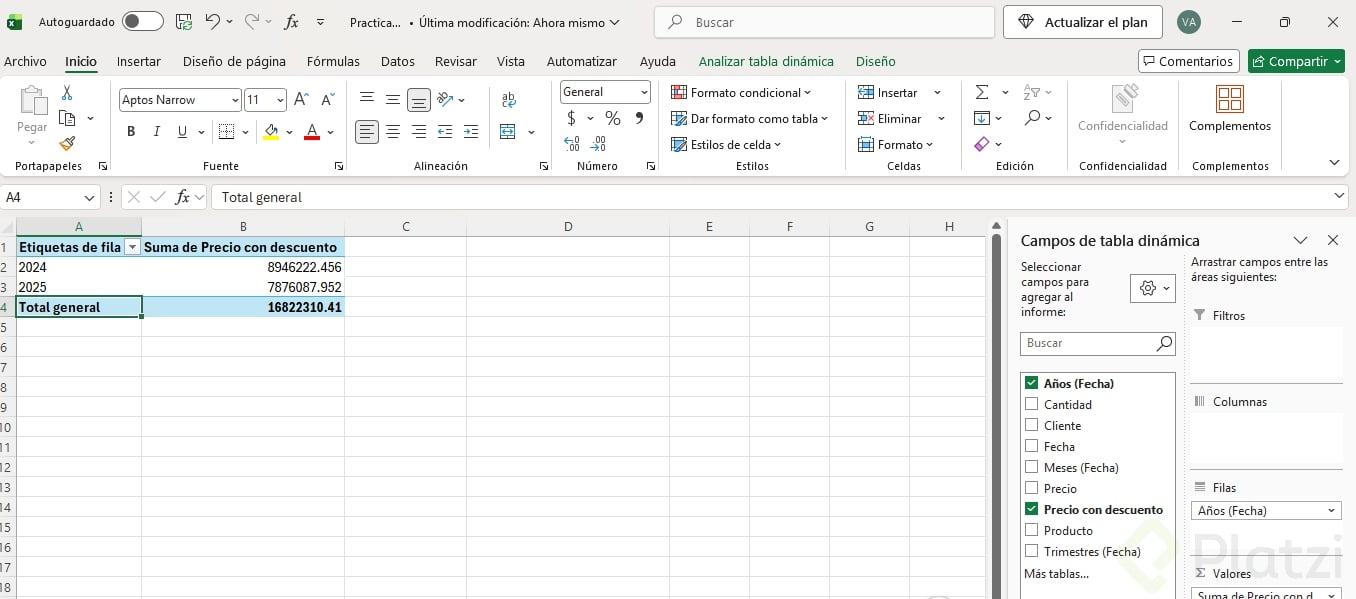Apply Italic formatting
Screen dimensions: 1356x599
click(x=156, y=132)
